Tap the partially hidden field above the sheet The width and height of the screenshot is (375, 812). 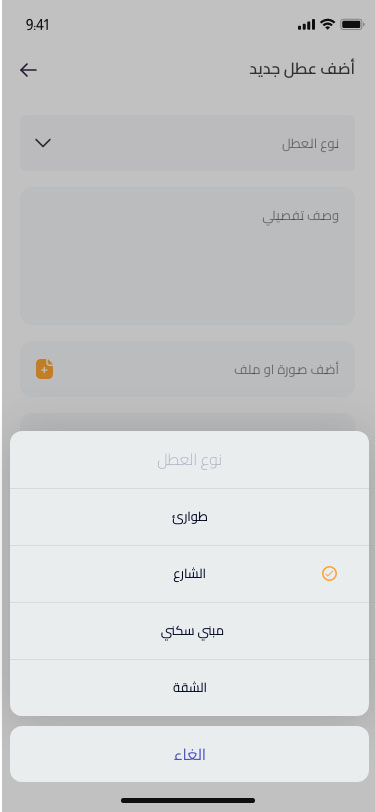(188, 422)
